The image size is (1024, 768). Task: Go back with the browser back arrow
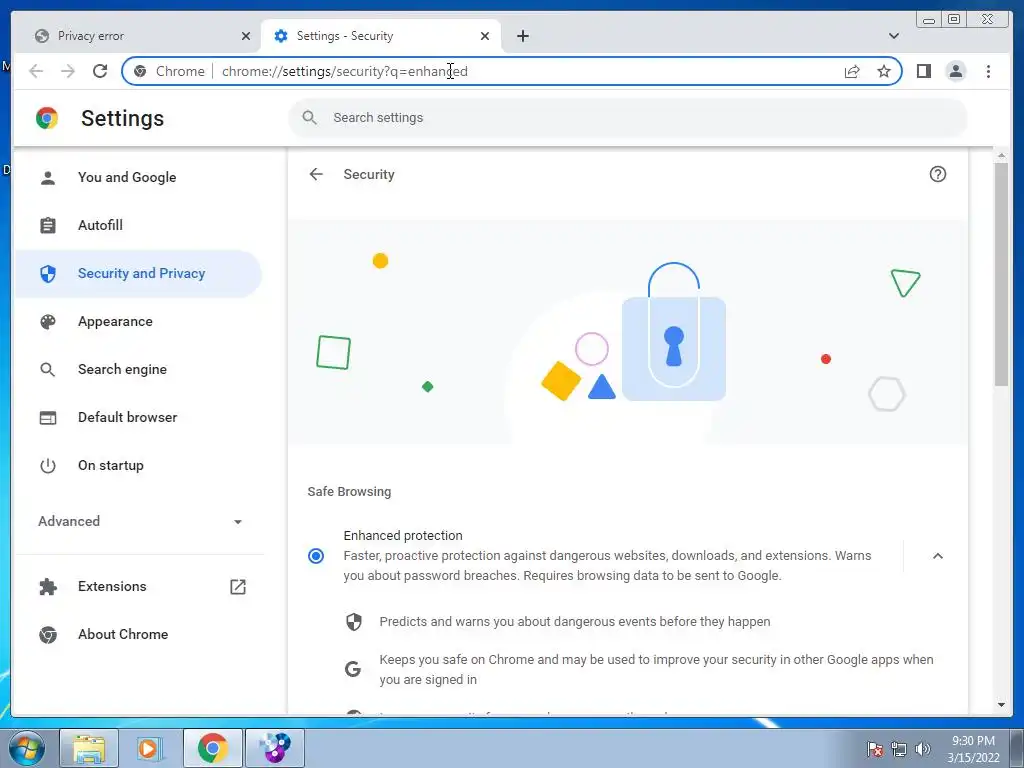point(36,71)
